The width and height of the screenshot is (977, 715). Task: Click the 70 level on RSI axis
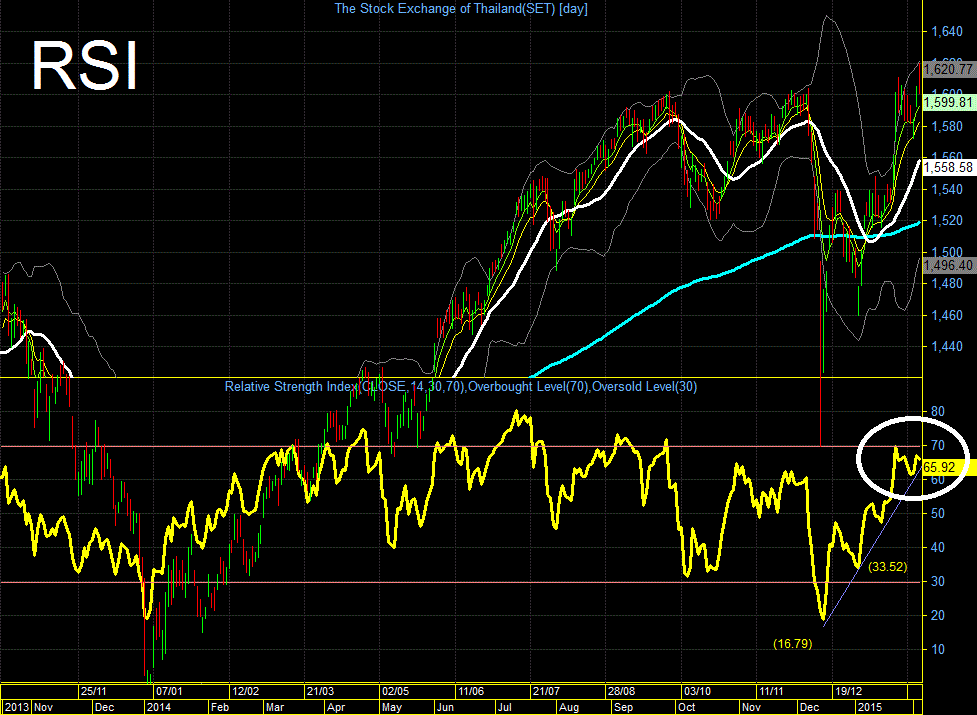[x=937, y=446]
